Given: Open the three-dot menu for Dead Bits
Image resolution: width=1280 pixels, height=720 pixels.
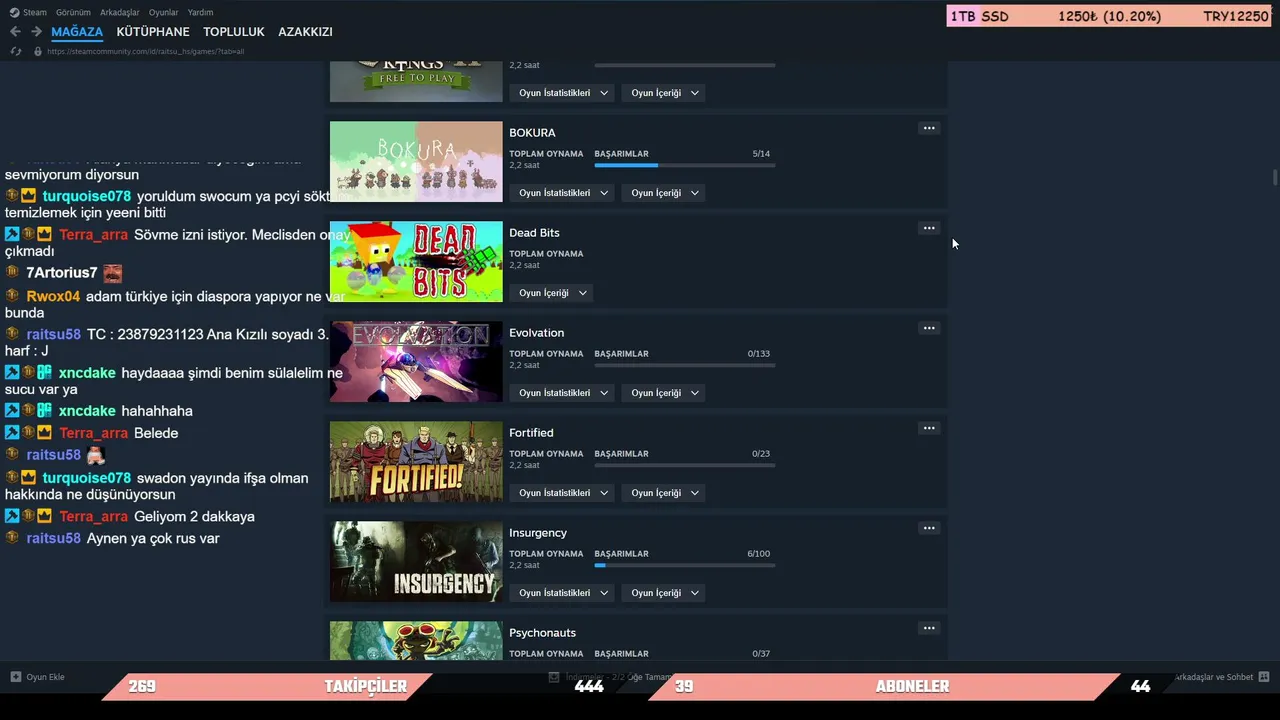Looking at the screenshot, I should [x=929, y=228].
